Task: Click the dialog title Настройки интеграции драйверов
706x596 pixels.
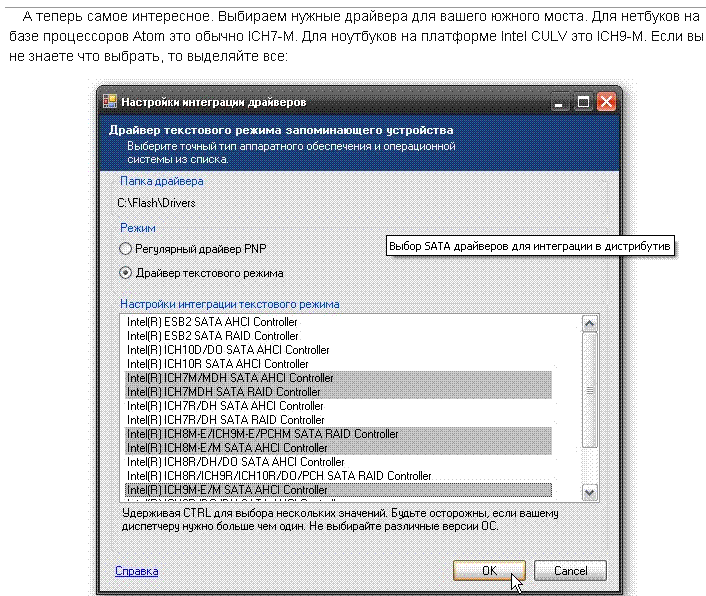Action: pyautogui.click(x=214, y=102)
